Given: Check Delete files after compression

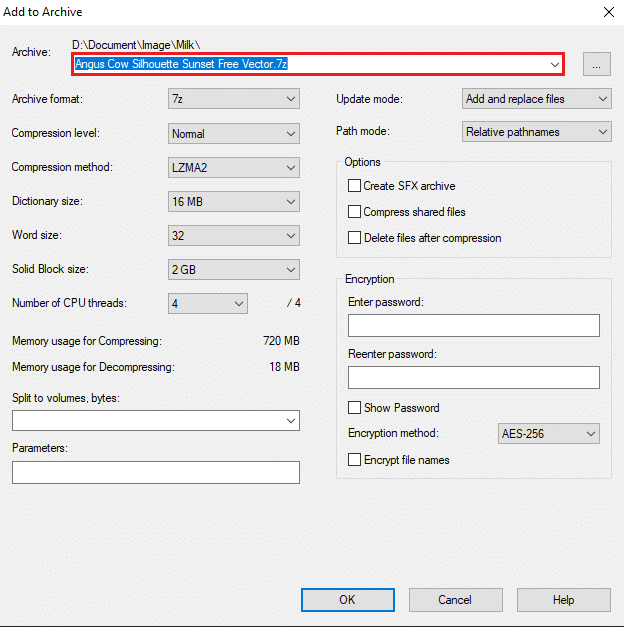Looking at the screenshot, I should point(354,238).
